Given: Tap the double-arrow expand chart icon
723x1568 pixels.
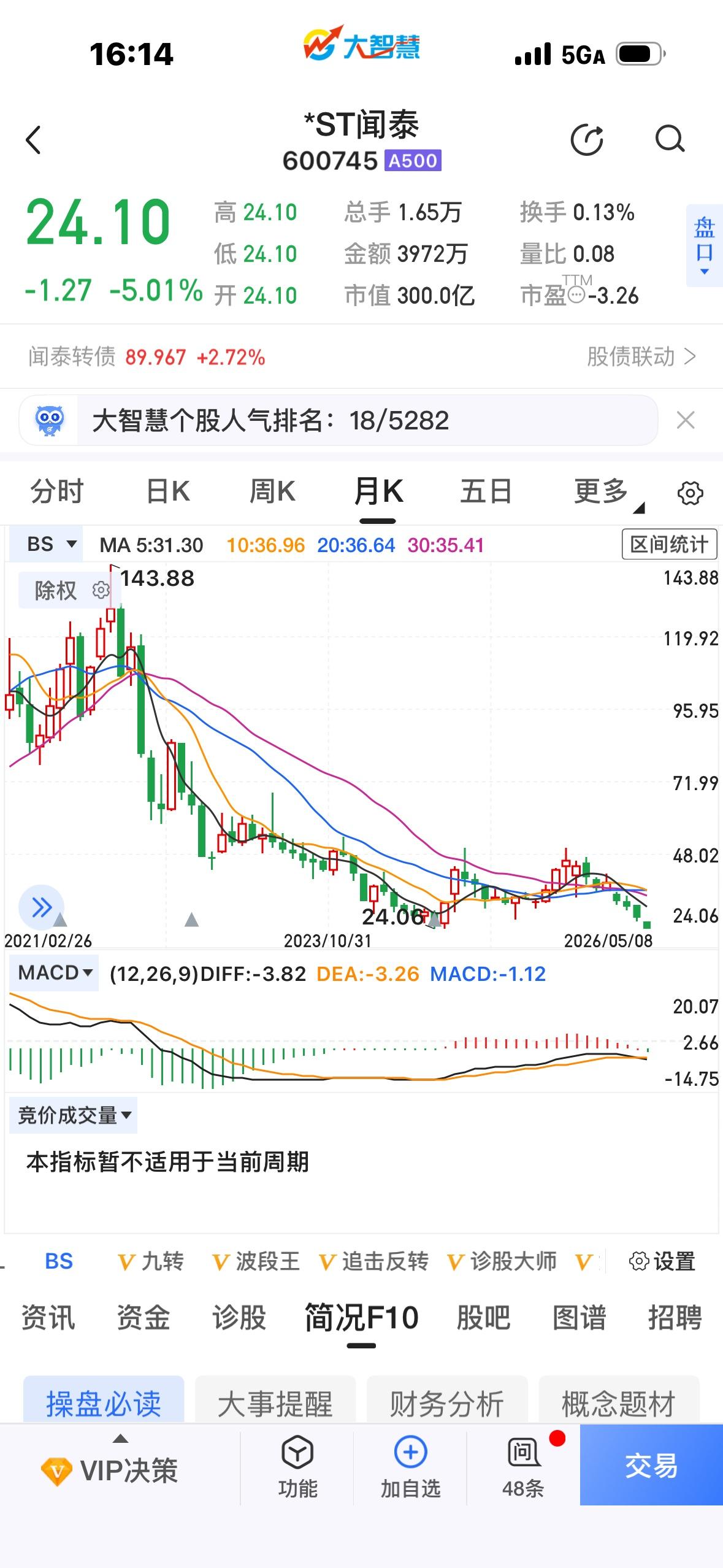Looking at the screenshot, I should pos(41,907).
